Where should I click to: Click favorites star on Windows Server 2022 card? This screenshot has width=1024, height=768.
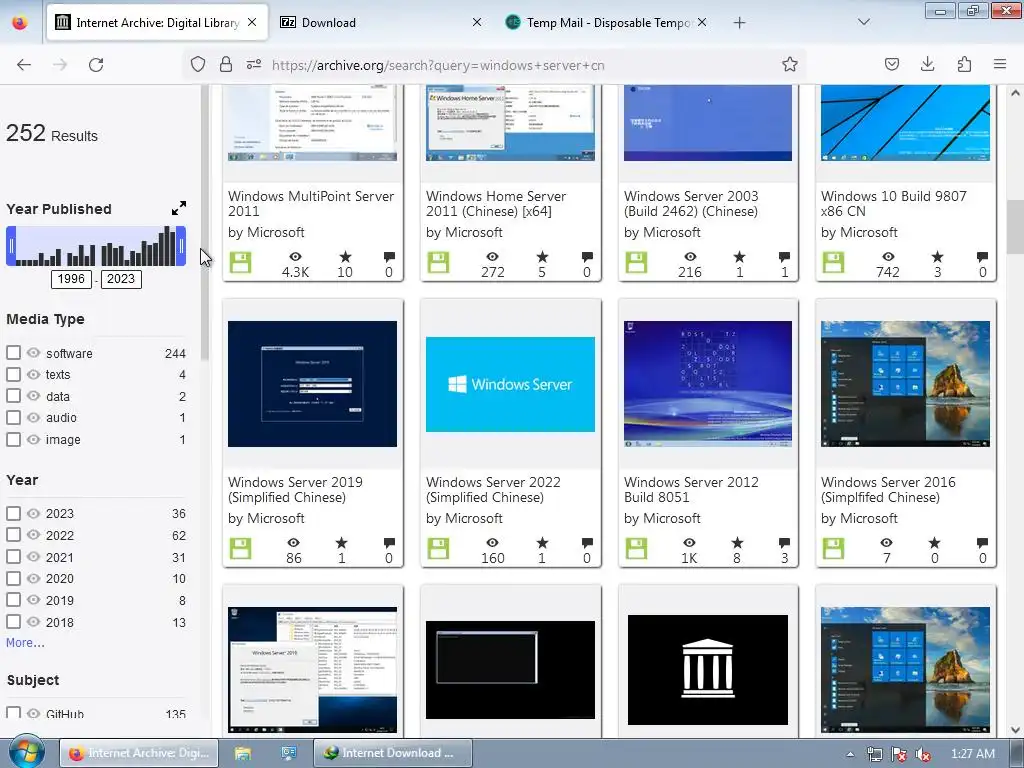pyautogui.click(x=542, y=543)
